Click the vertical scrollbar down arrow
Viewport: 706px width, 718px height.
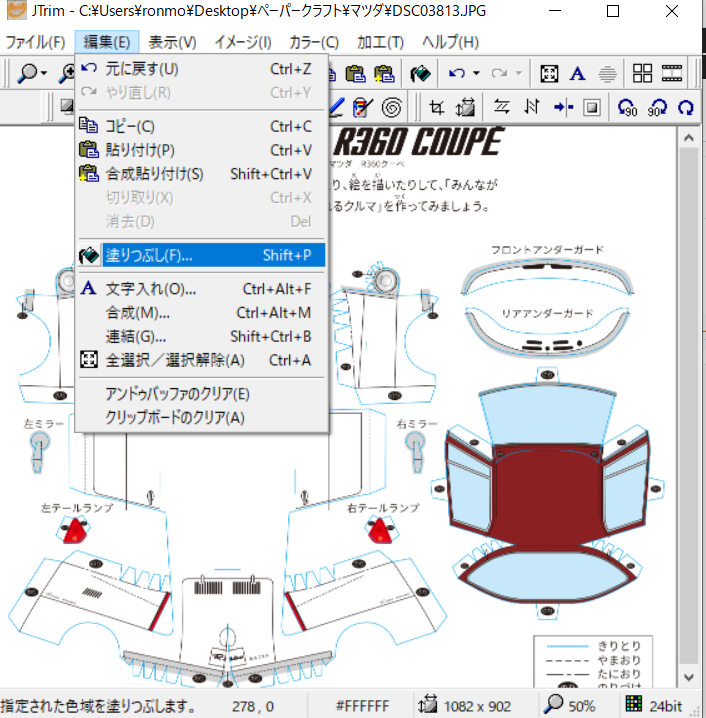(x=689, y=677)
